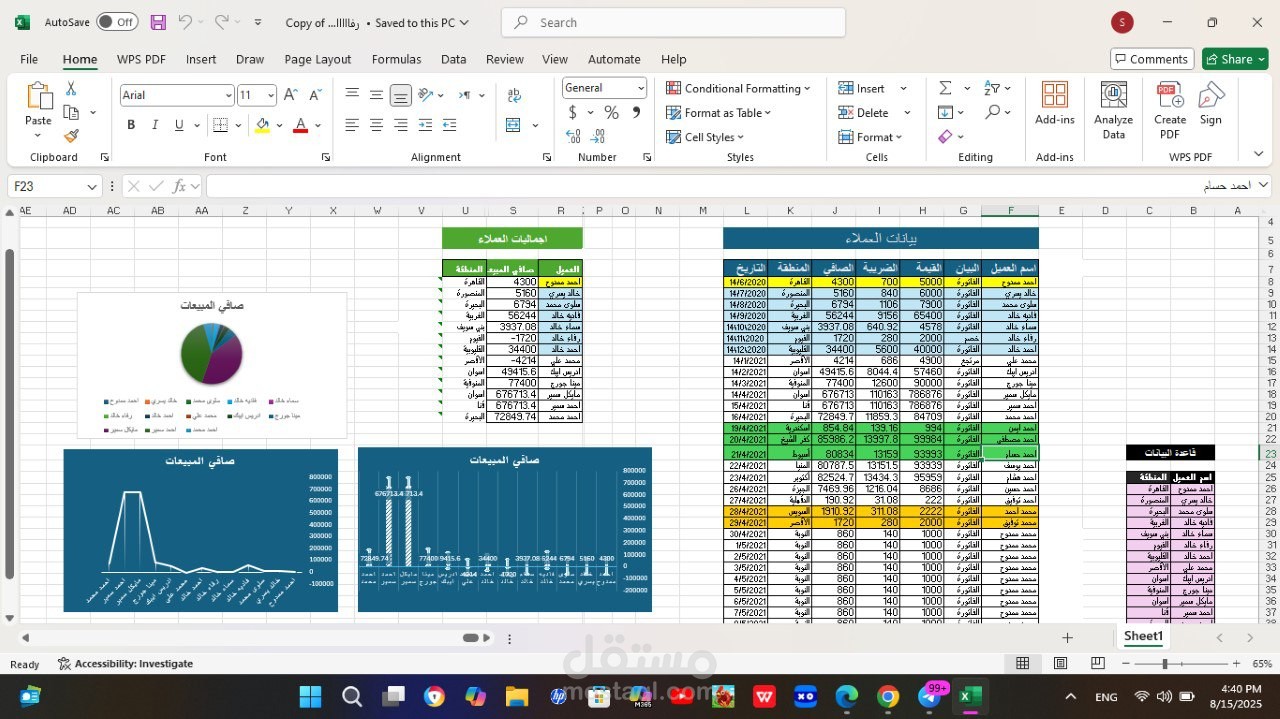Click the Font Color red A swatch

(300, 125)
